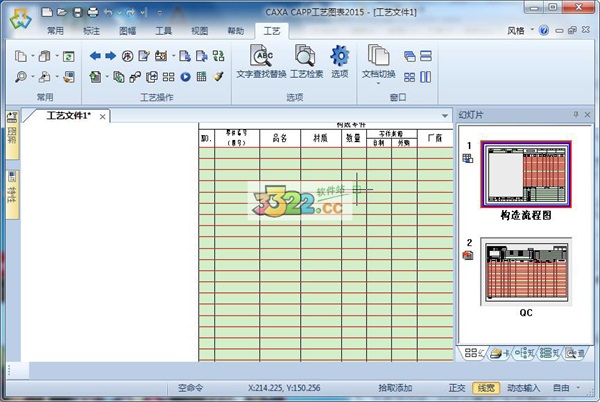Expand the 文档切换 document switch dropdown
This screenshot has width=600, height=402.
point(378,83)
